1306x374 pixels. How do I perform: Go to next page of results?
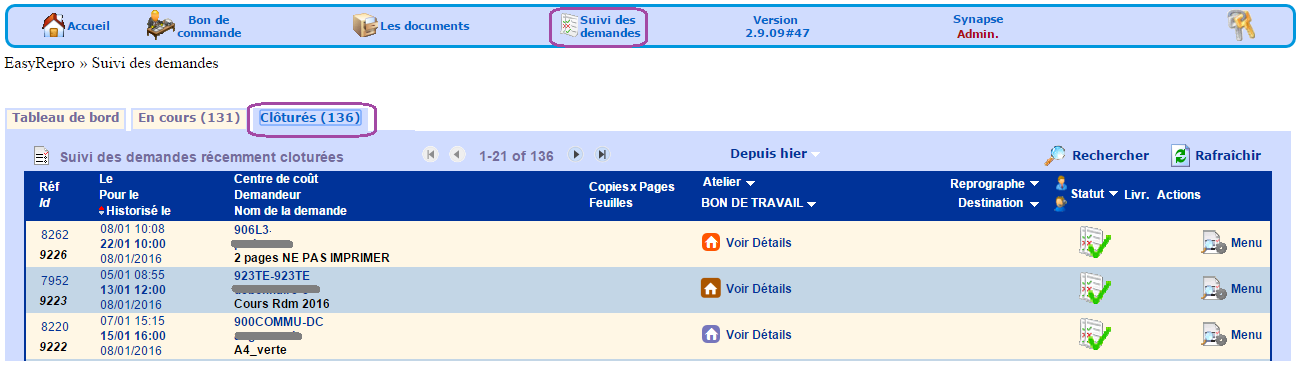click(576, 155)
